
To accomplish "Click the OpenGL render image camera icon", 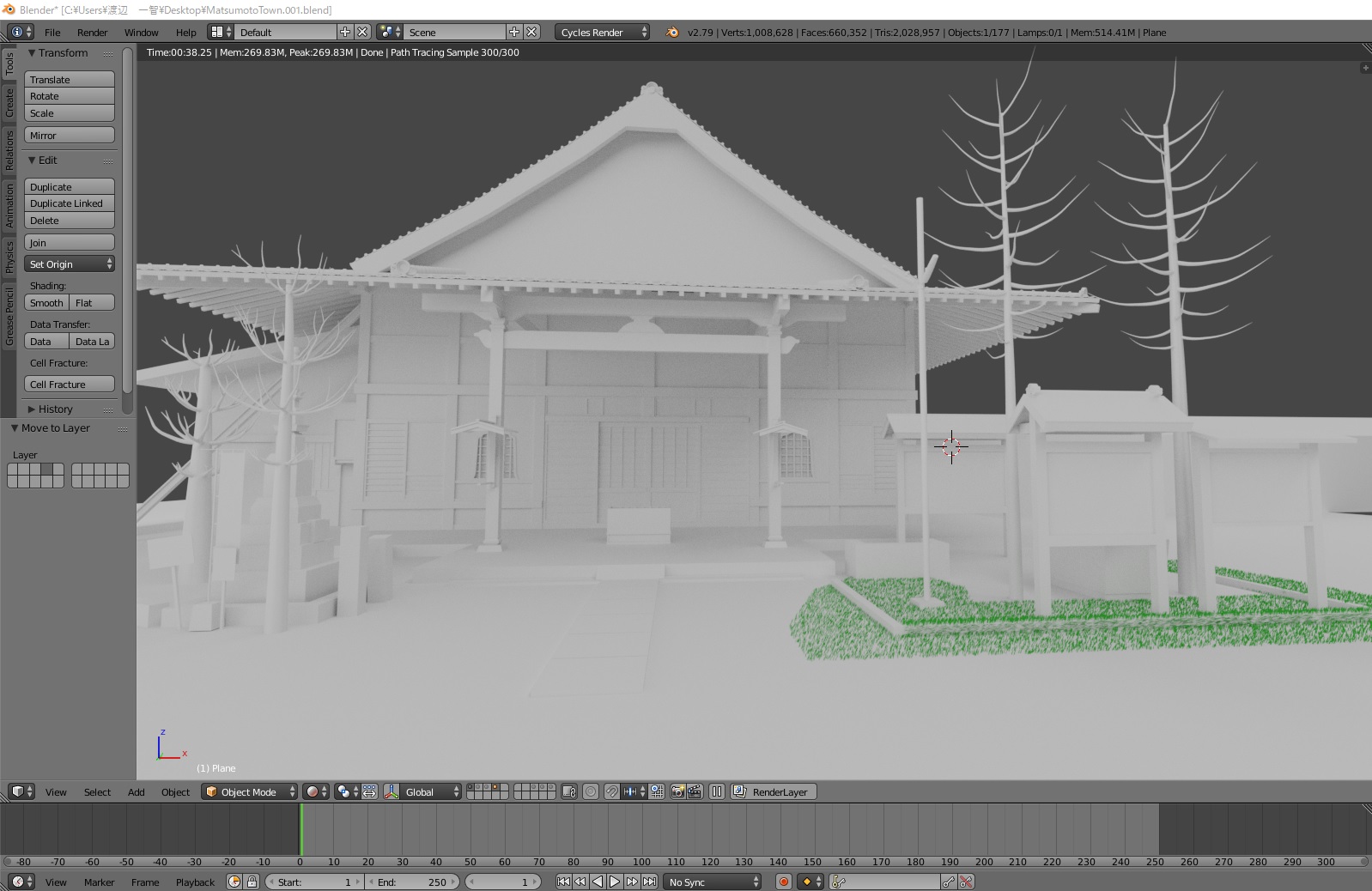I will [x=677, y=791].
